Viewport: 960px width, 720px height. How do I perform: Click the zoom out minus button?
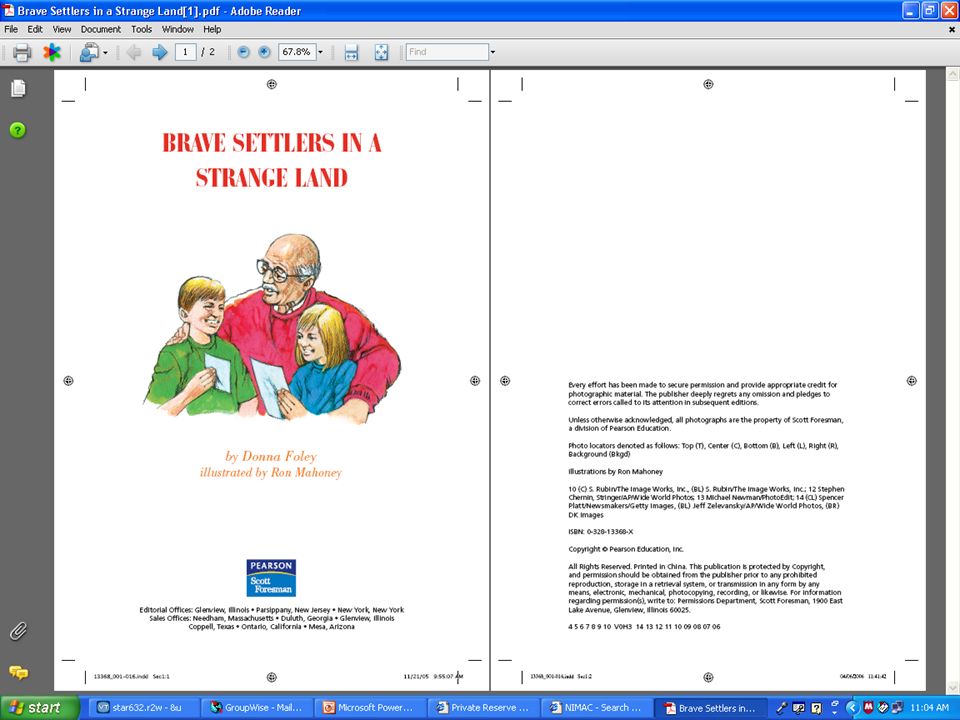pos(243,52)
